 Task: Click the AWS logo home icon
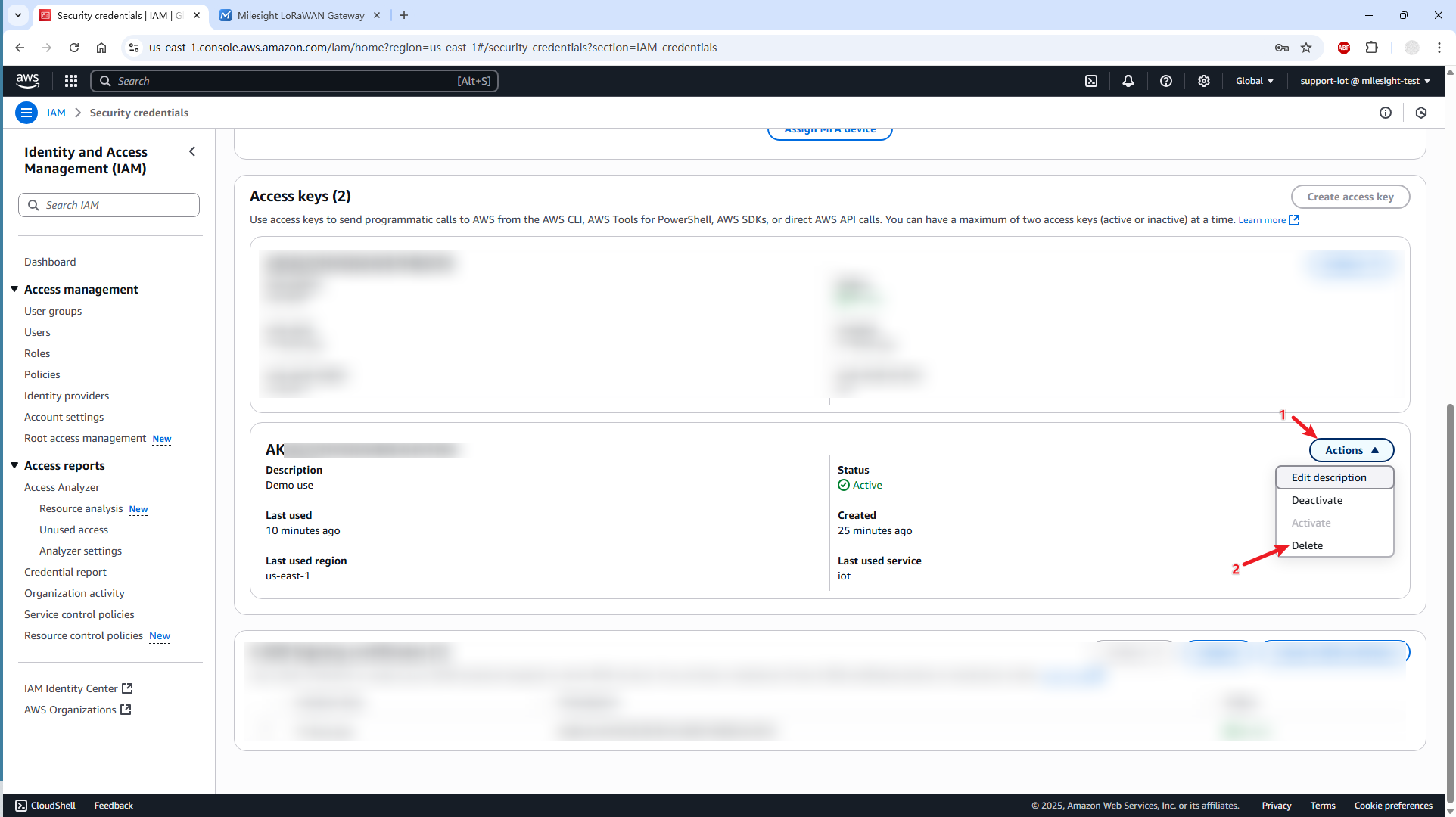coord(28,80)
